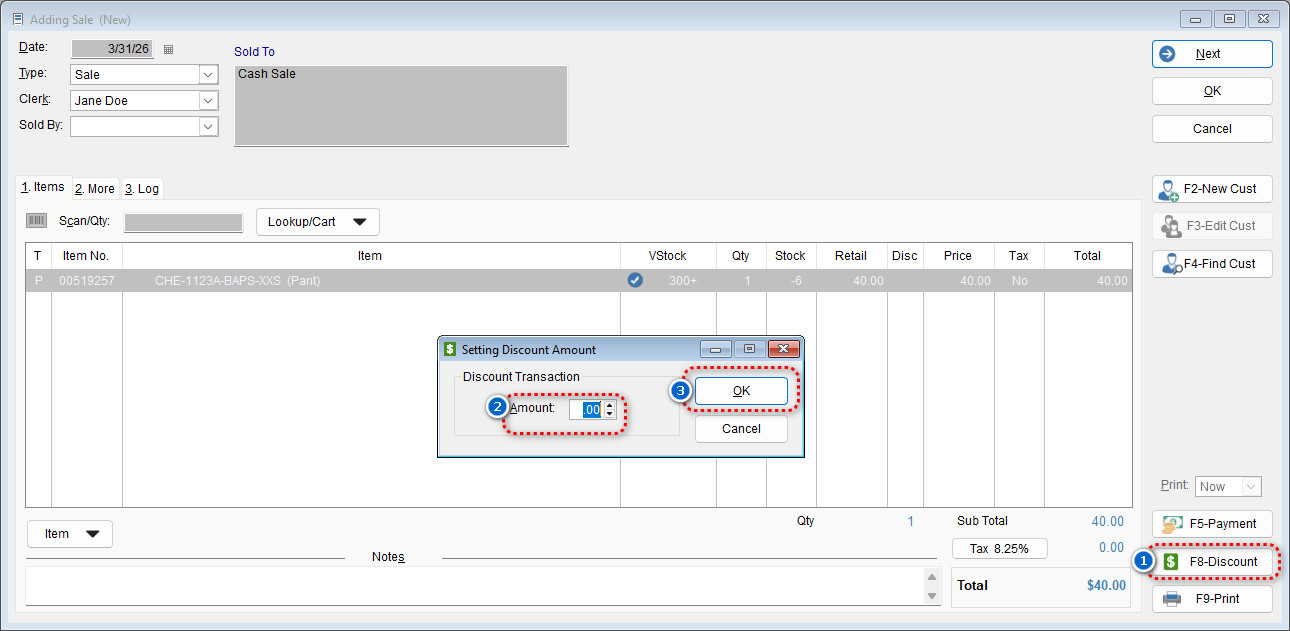Click the F4-Find Cust button
This screenshot has width=1290, height=631.
(1212, 264)
